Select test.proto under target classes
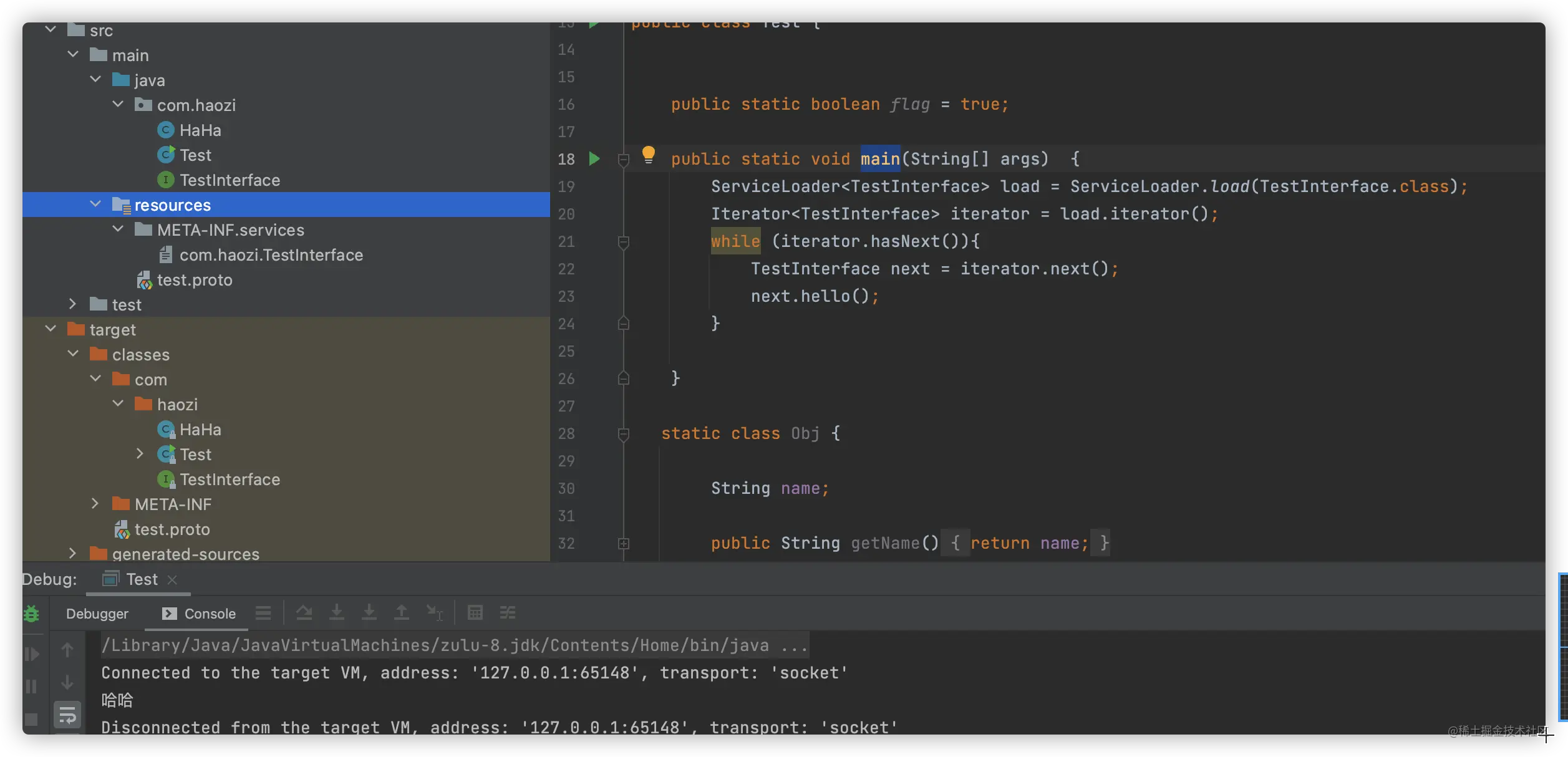The height and width of the screenshot is (757, 1568). (x=162, y=529)
